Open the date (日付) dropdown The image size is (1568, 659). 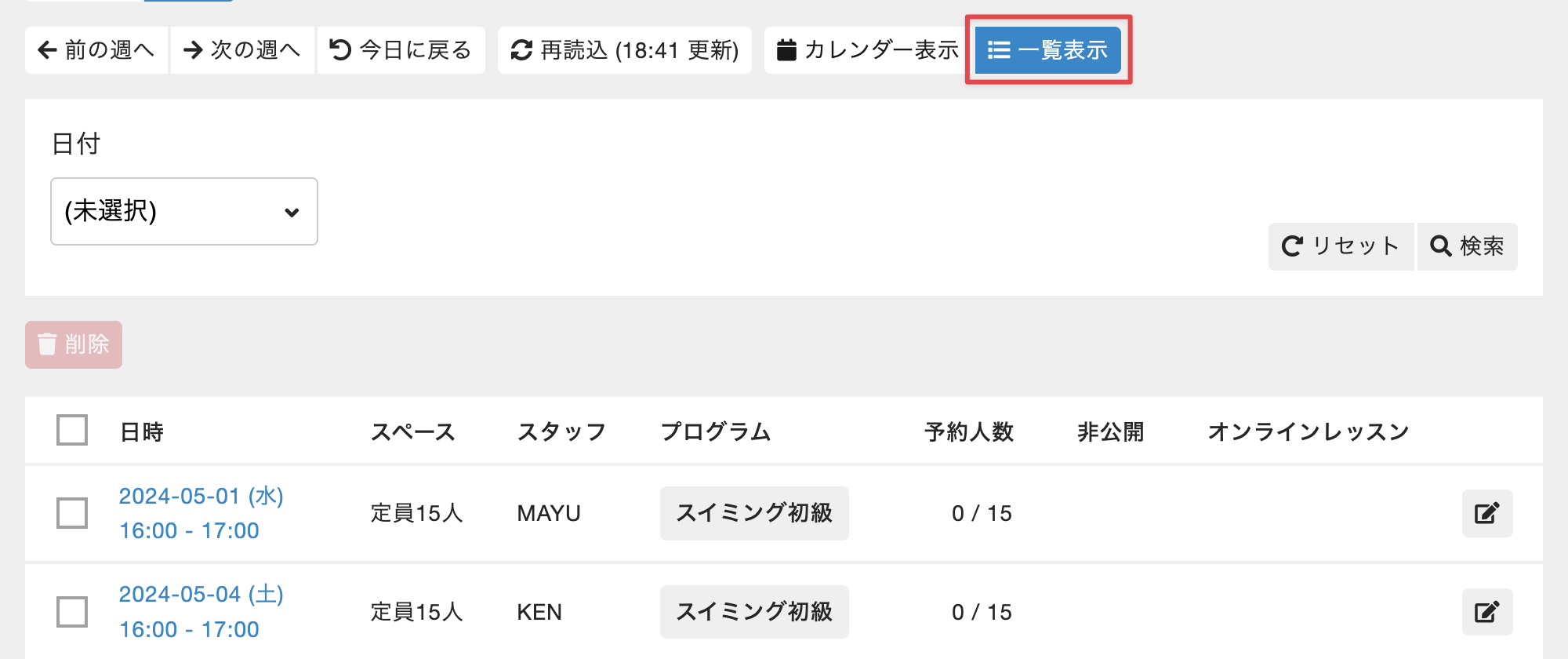pyautogui.click(x=184, y=212)
